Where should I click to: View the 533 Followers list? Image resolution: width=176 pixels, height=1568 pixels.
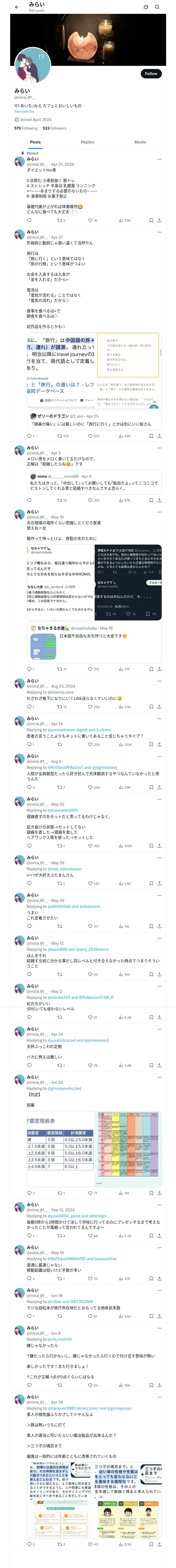click(54, 128)
